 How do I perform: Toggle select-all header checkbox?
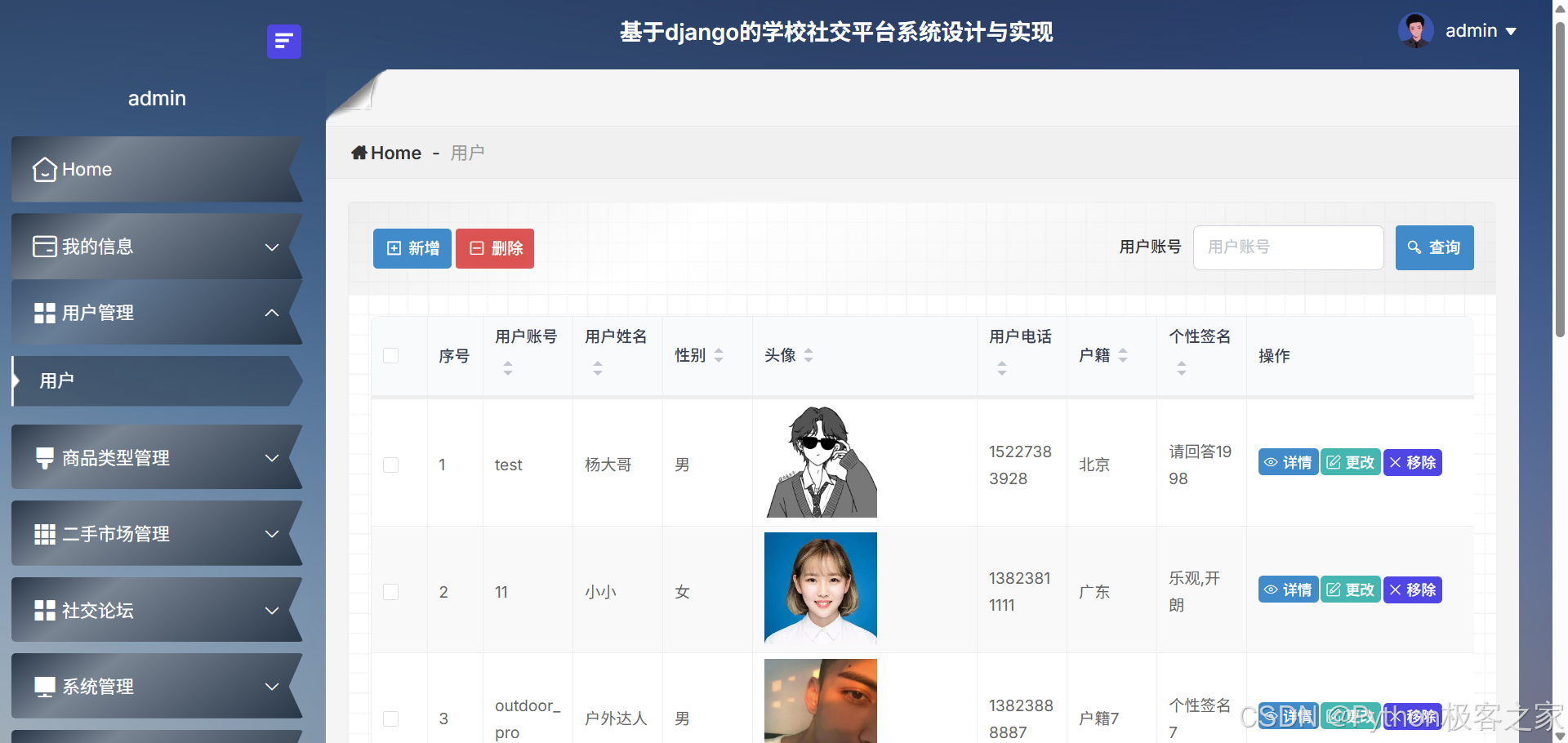pyautogui.click(x=391, y=355)
